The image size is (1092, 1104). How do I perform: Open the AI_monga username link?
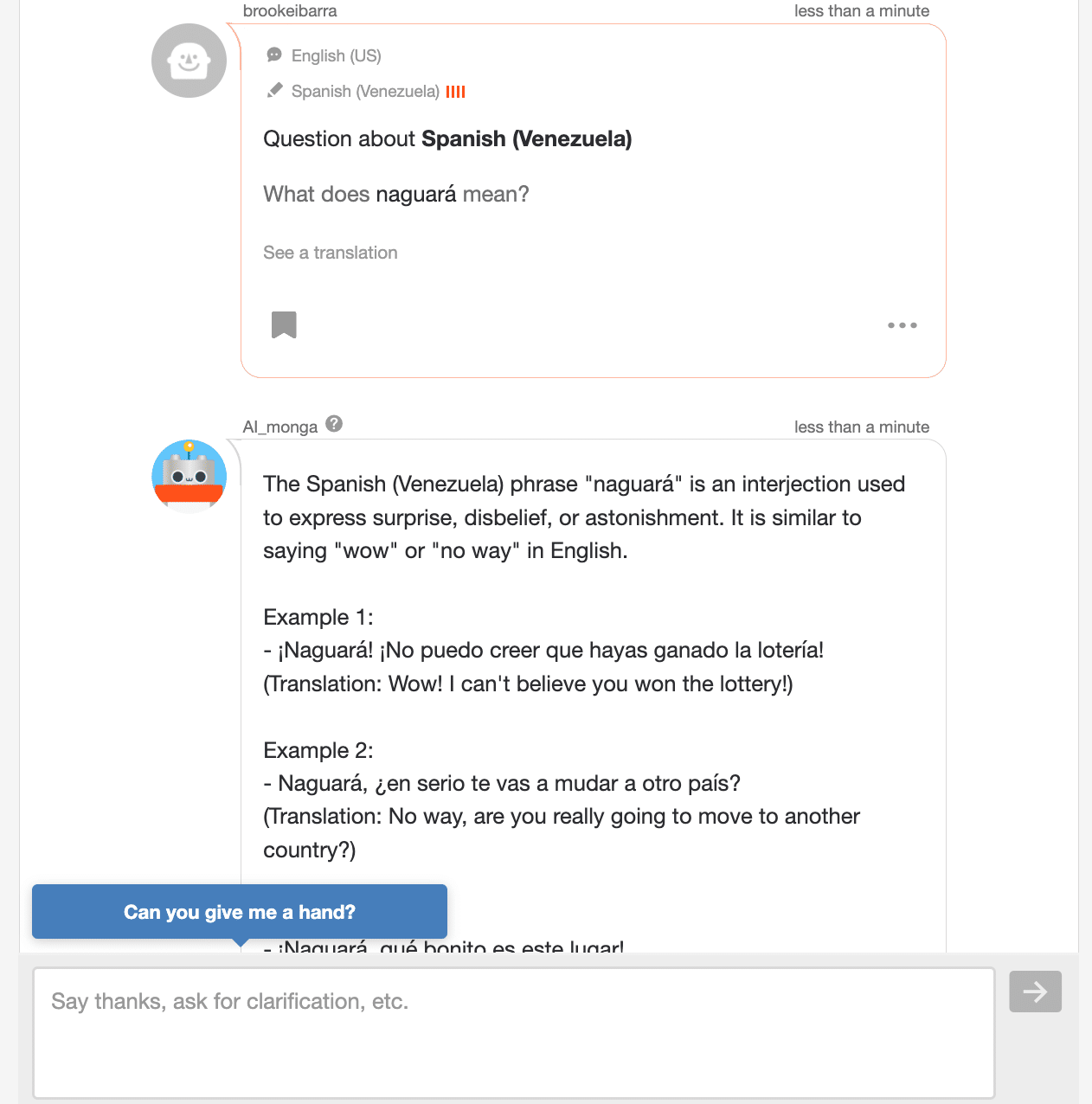[280, 427]
